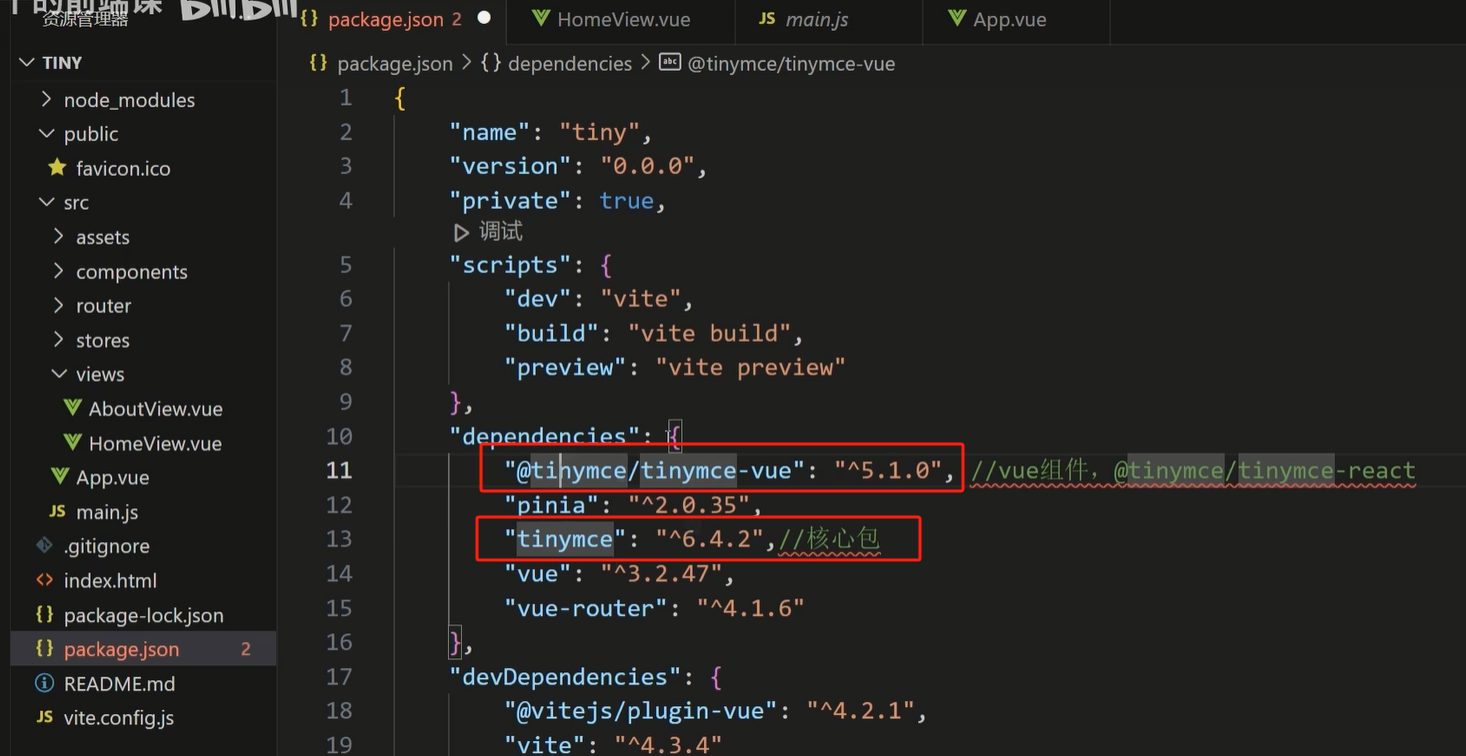Click the unsaved dot on package.json tab

click(484, 19)
